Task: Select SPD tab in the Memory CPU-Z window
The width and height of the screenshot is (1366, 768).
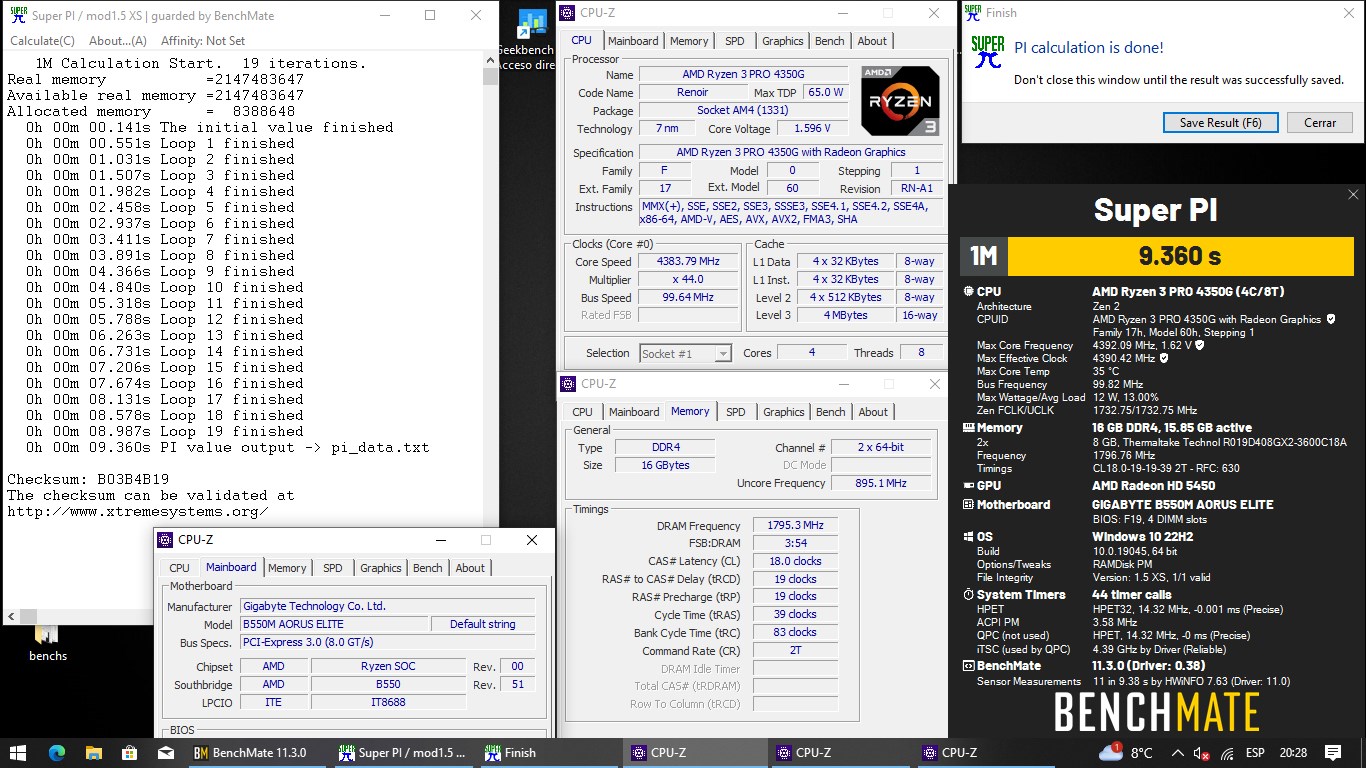Action: (735, 412)
